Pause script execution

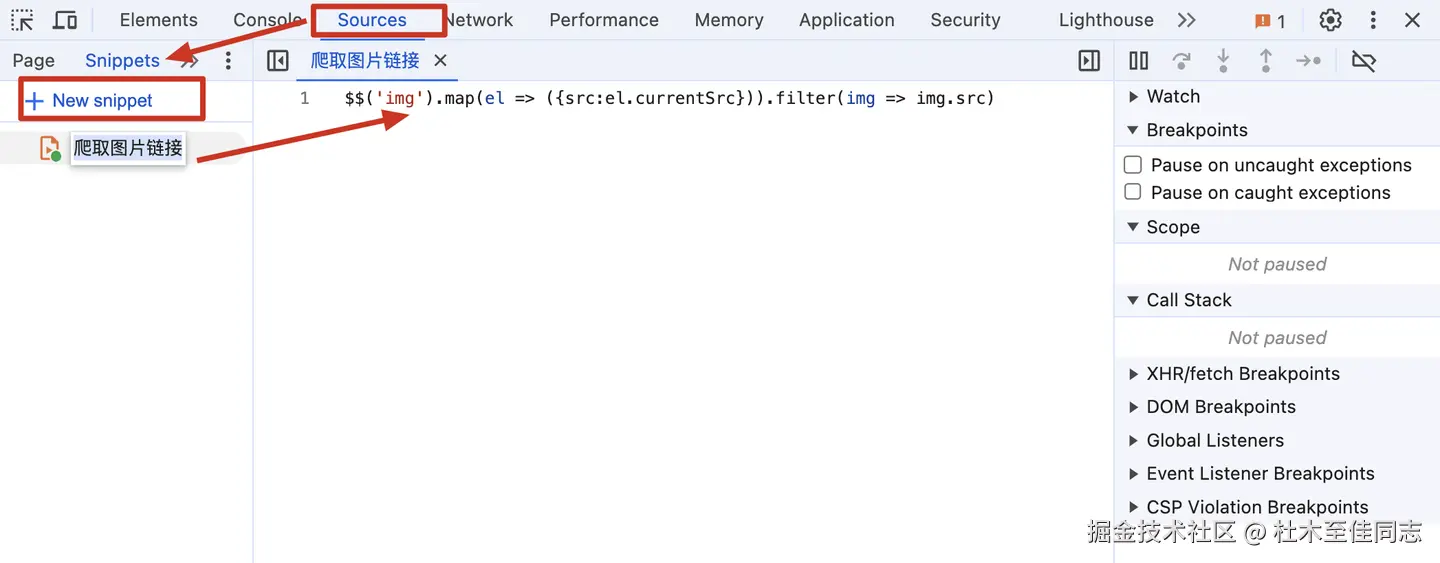click(1138, 61)
